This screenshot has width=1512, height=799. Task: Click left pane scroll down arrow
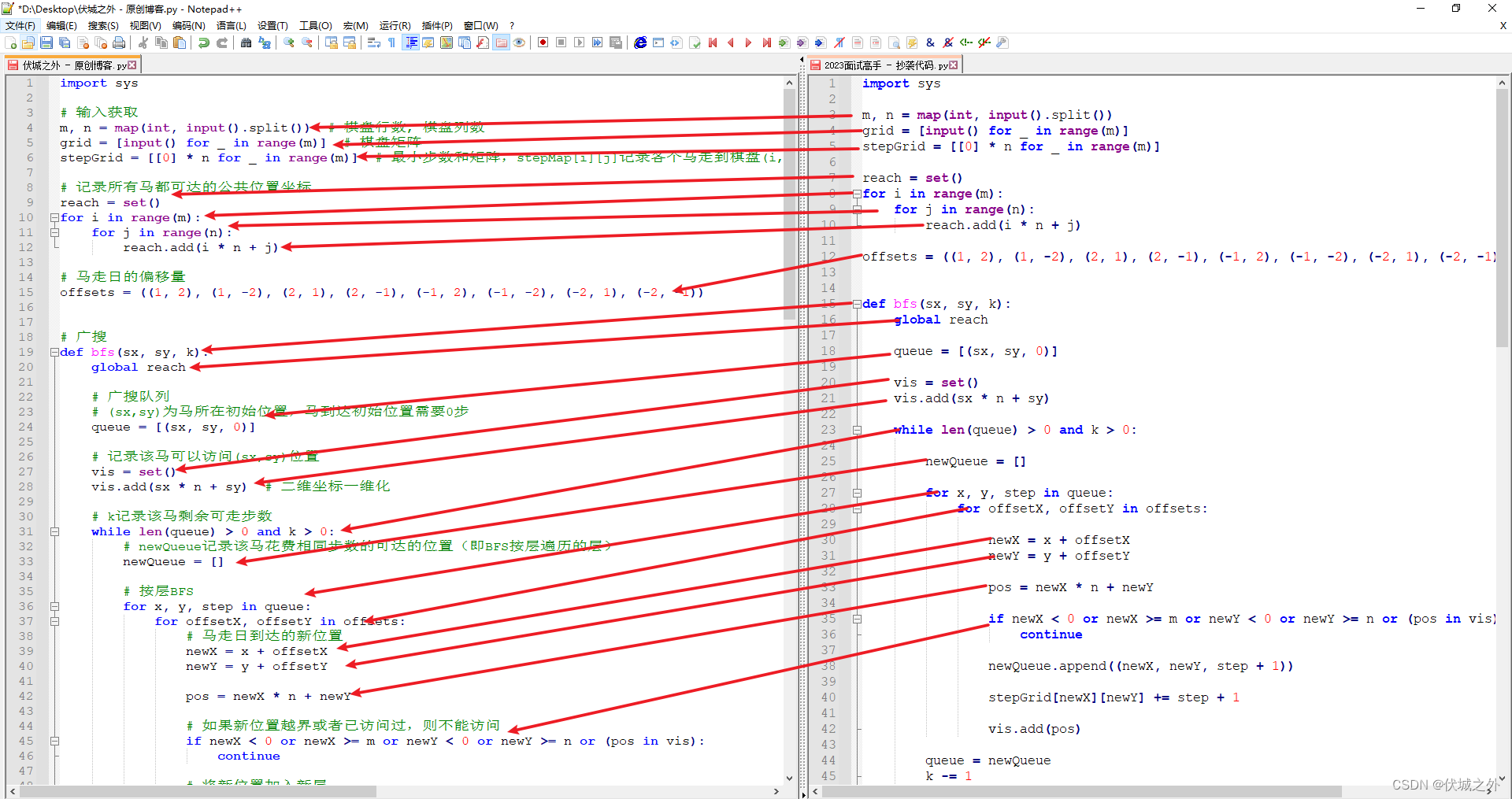click(x=789, y=778)
